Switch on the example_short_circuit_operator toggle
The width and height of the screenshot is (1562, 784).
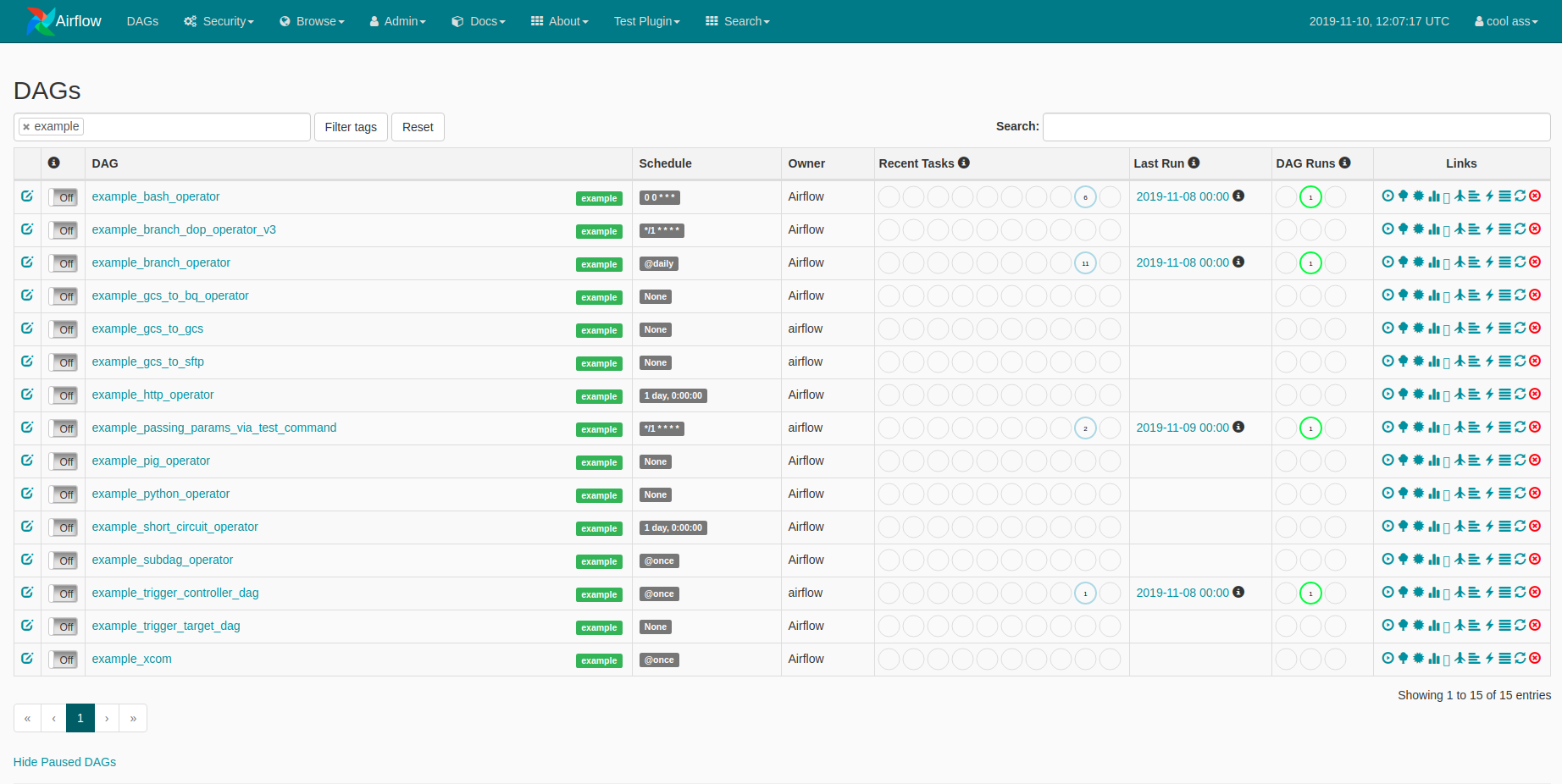(x=63, y=527)
